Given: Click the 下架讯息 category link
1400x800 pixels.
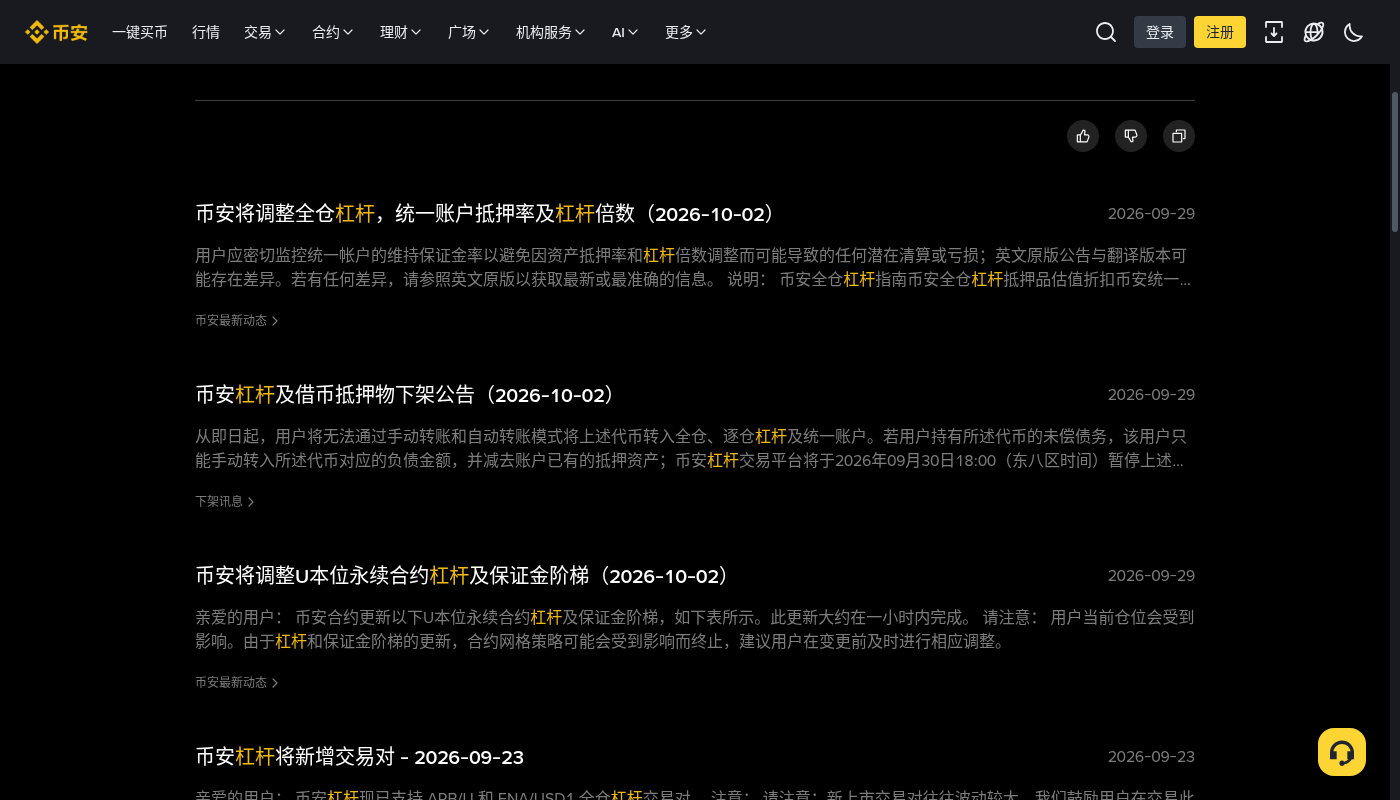Looking at the screenshot, I should tap(225, 502).
